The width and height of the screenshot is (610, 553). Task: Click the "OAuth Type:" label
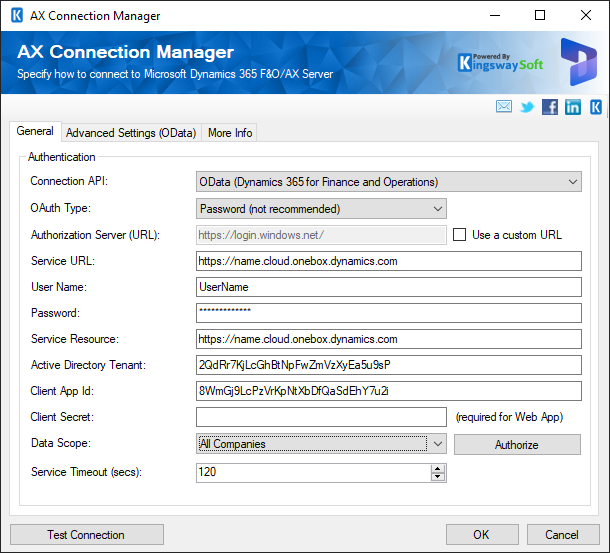click(x=60, y=208)
